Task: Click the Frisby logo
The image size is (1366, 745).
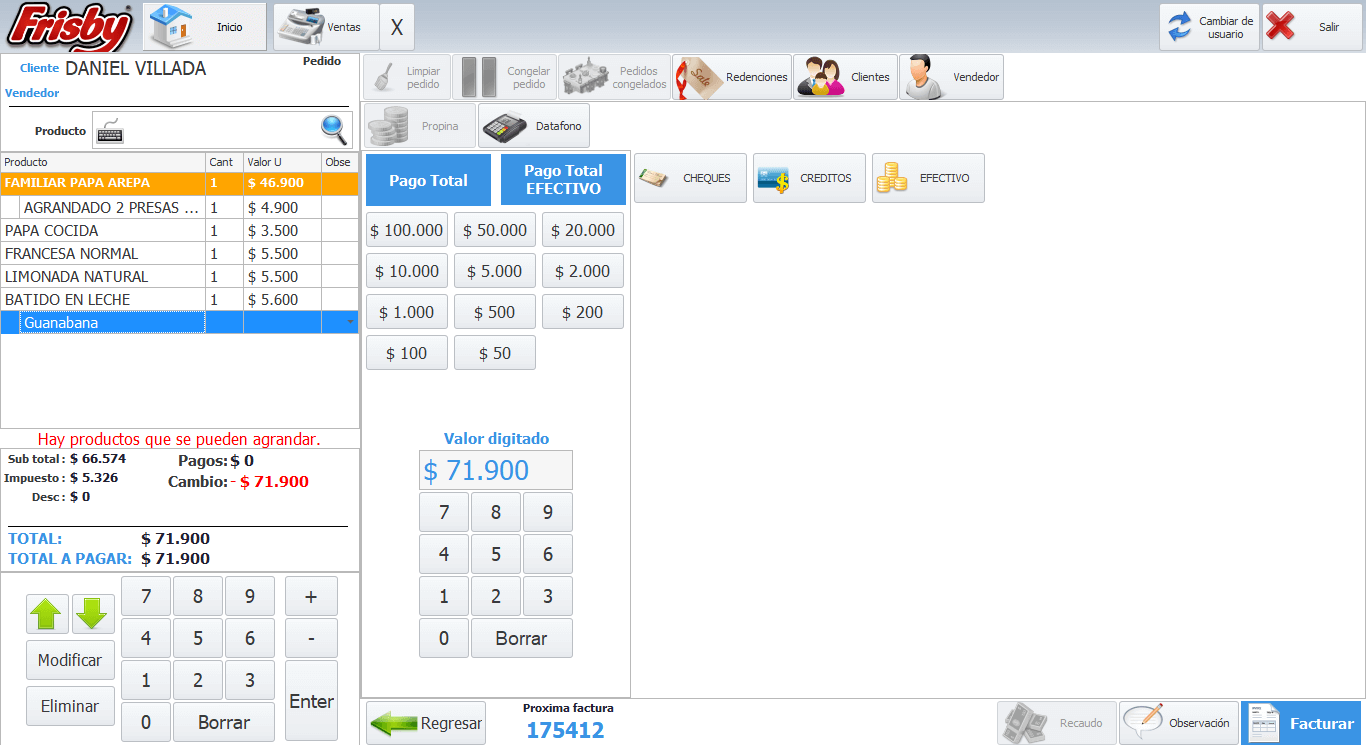Action: click(x=68, y=27)
